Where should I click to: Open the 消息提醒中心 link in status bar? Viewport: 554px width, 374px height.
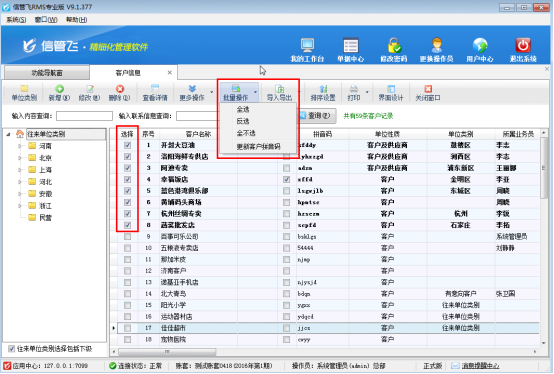point(480,366)
